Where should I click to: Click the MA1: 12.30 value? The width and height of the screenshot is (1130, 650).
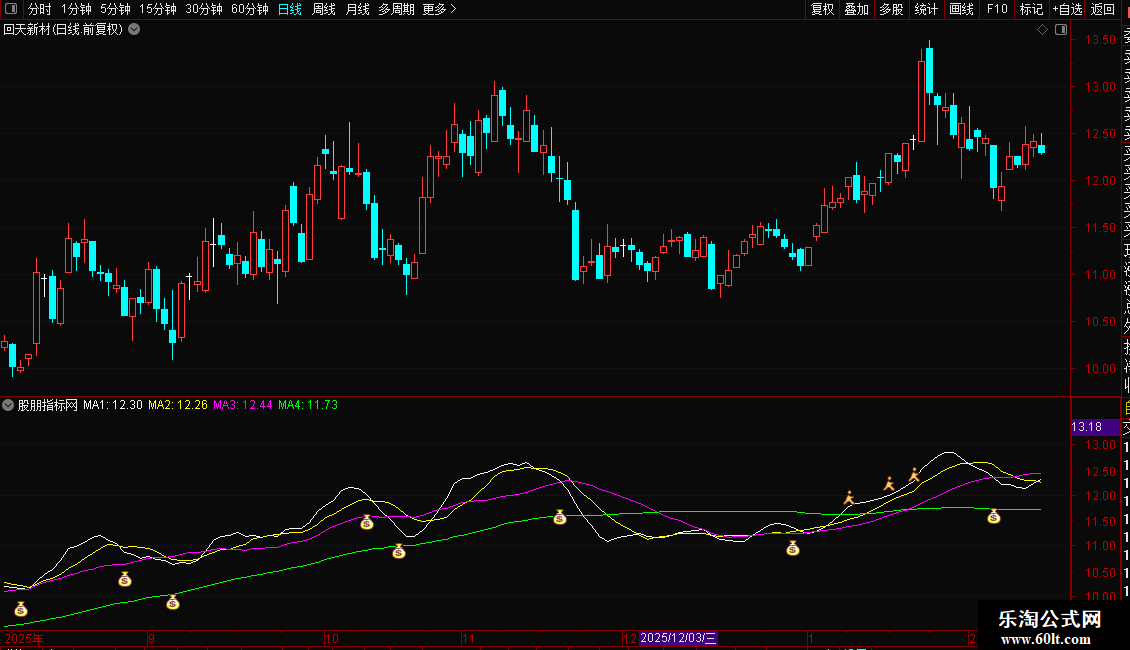click(112, 405)
